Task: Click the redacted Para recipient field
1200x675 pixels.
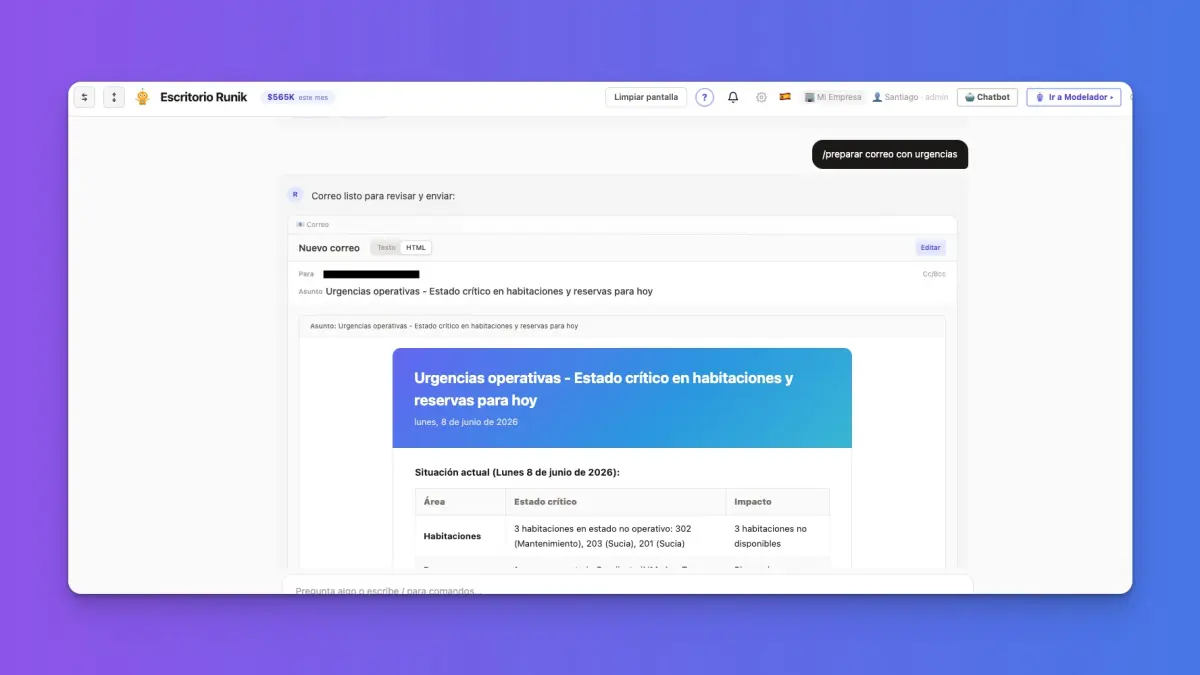Action: click(371, 273)
